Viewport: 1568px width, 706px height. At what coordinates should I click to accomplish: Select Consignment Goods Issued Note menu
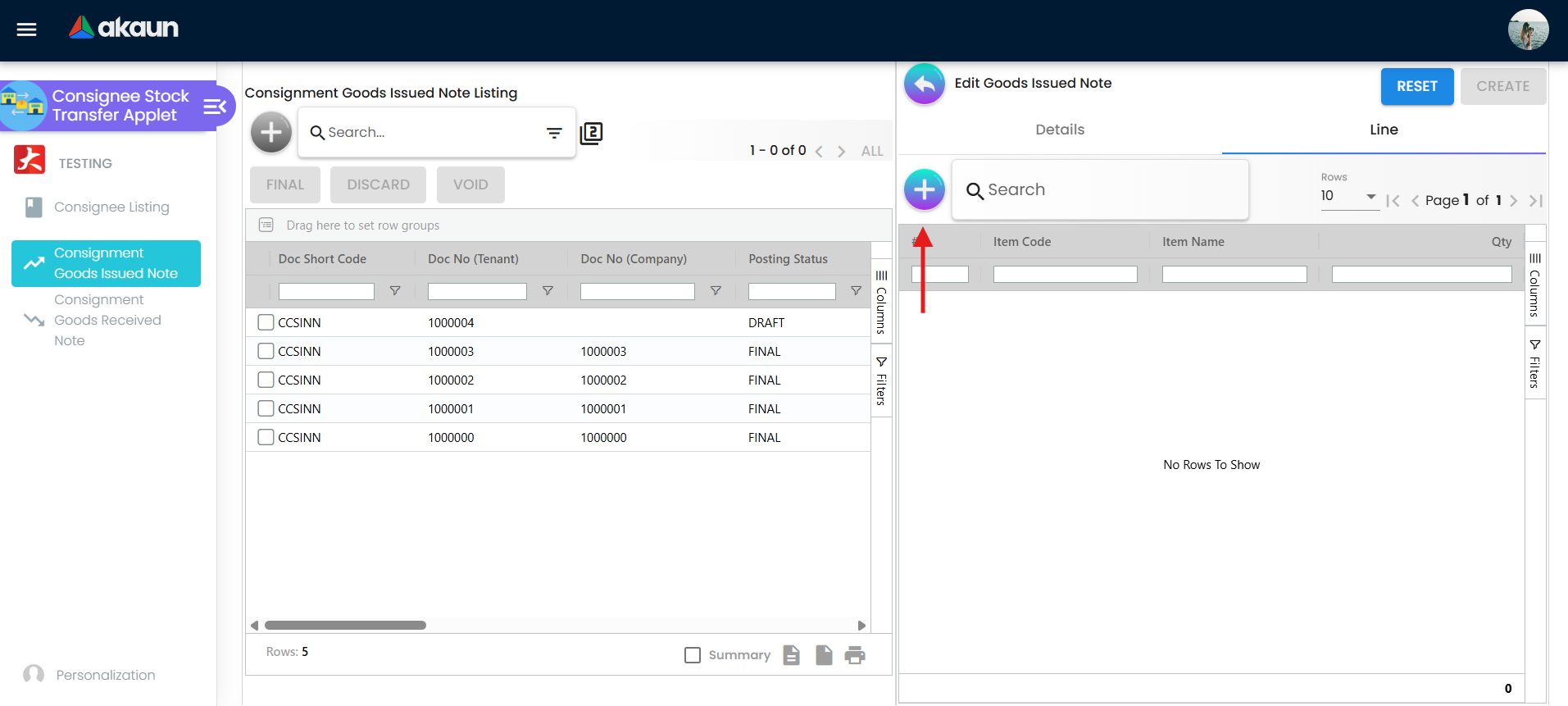pos(107,263)
